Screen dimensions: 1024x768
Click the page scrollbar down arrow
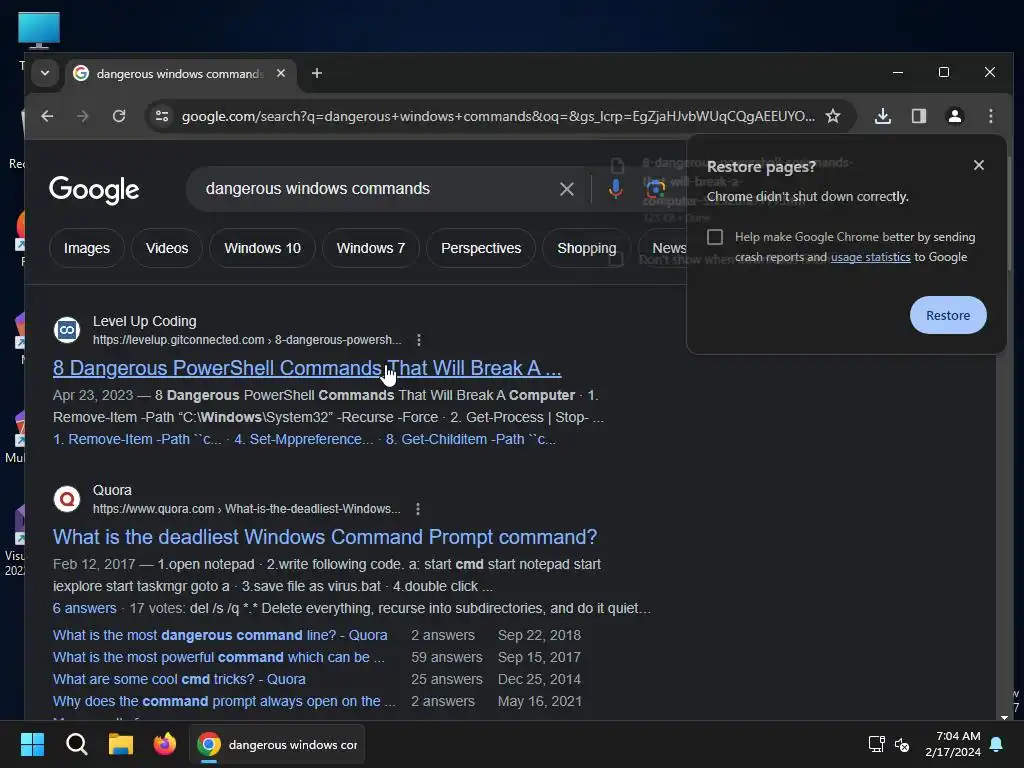pos(1004,716)
